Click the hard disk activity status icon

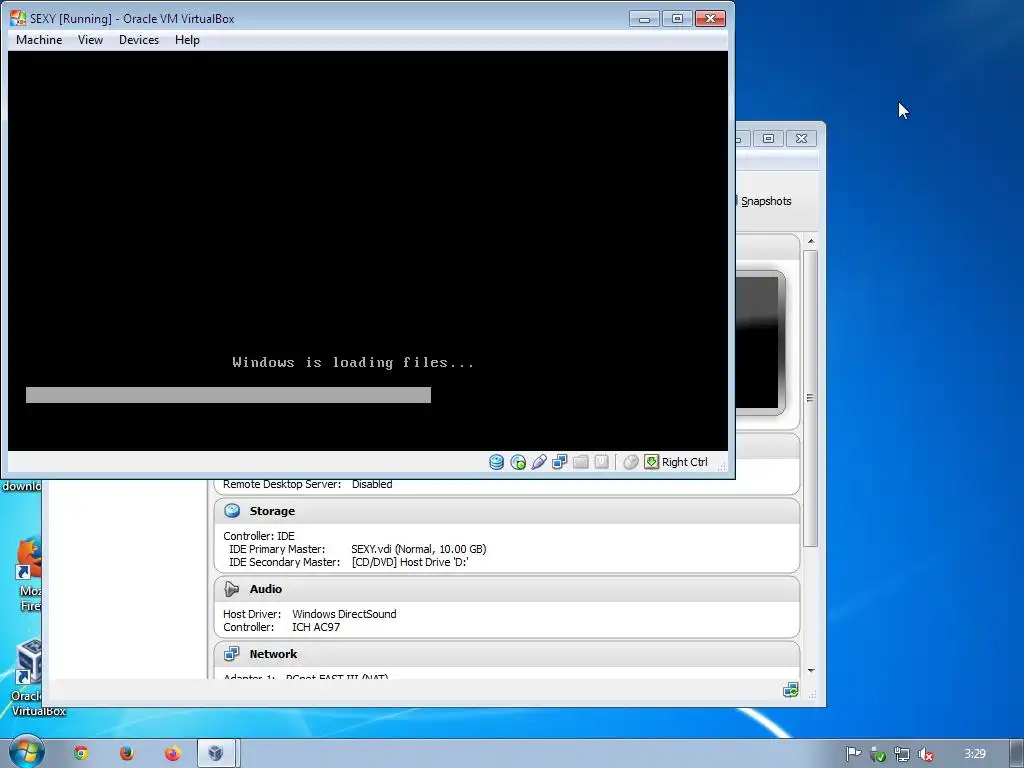496,462
